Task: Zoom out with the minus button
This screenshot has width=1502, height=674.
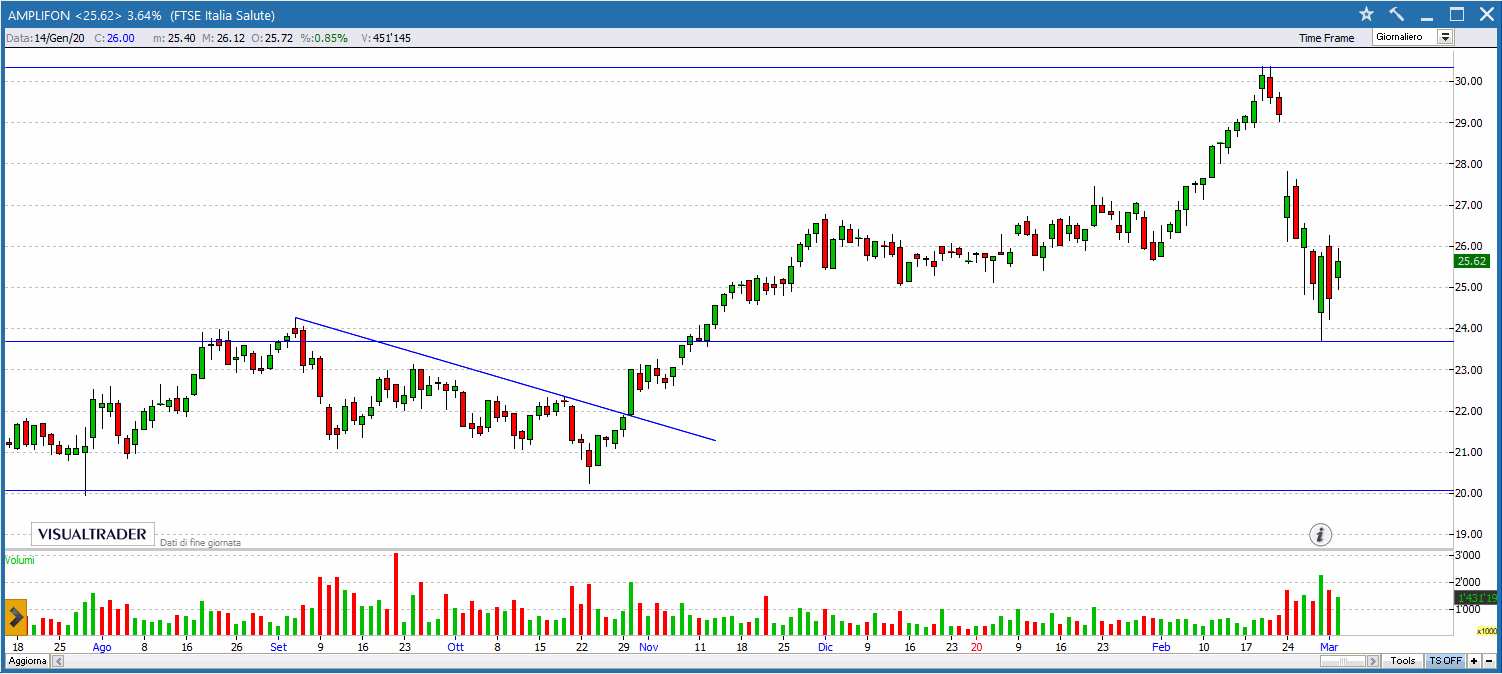Action: pos(1489,661)
